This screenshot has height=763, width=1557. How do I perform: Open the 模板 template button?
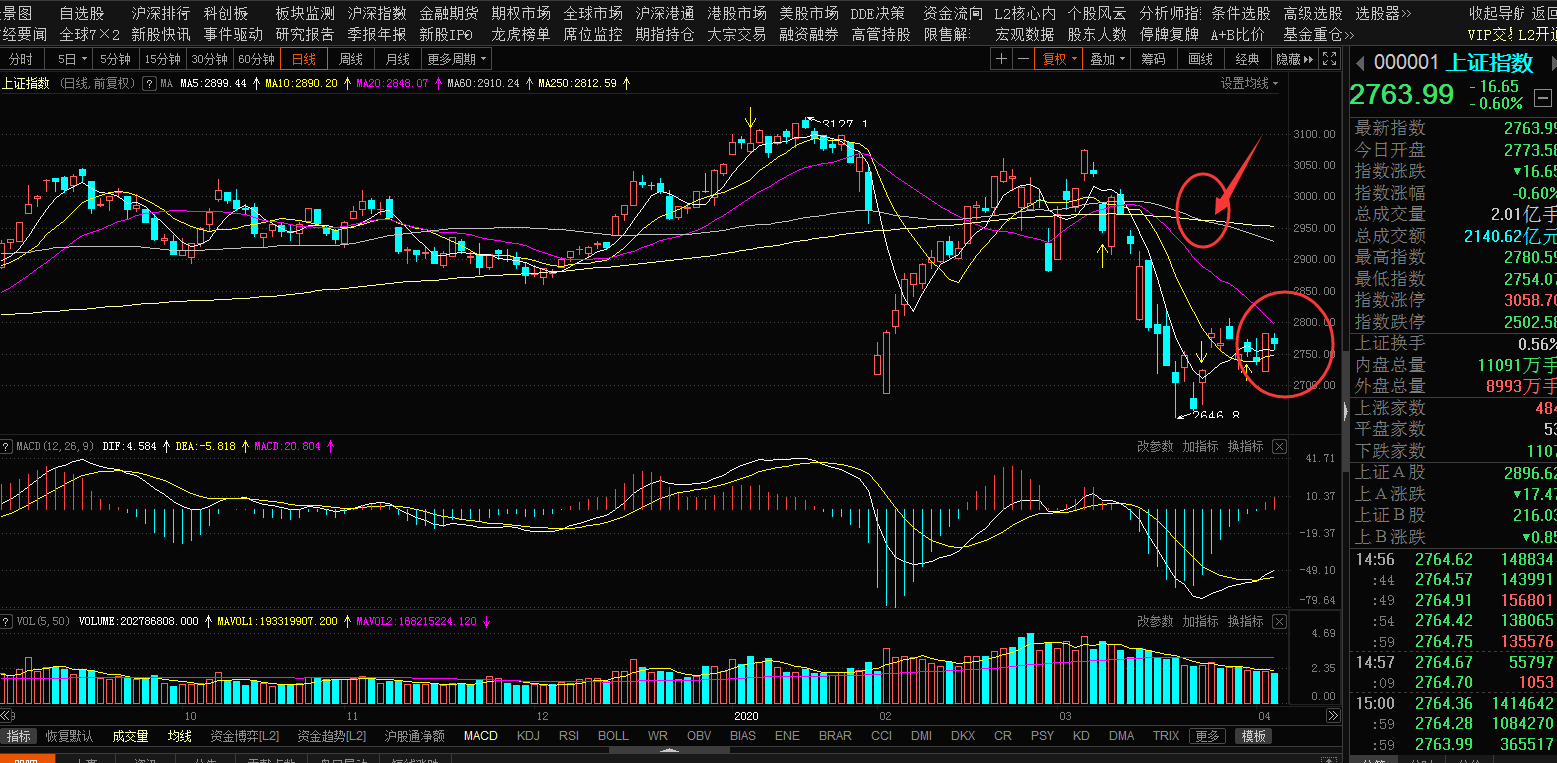click(x=1254, y=736)
